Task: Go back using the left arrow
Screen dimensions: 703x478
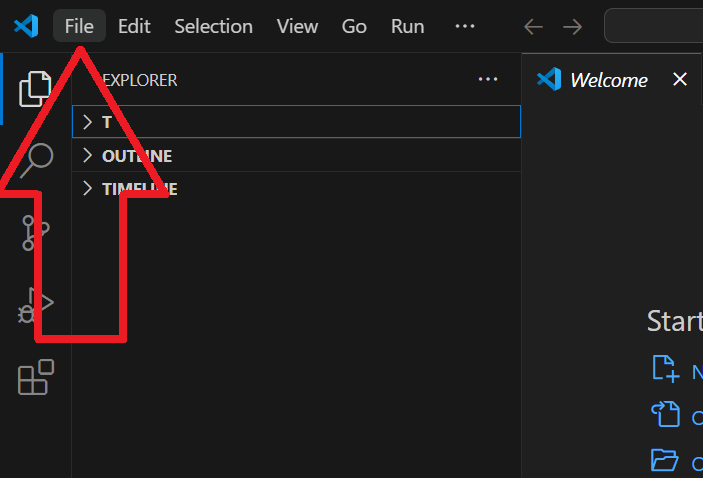Action: pos(534,27)
